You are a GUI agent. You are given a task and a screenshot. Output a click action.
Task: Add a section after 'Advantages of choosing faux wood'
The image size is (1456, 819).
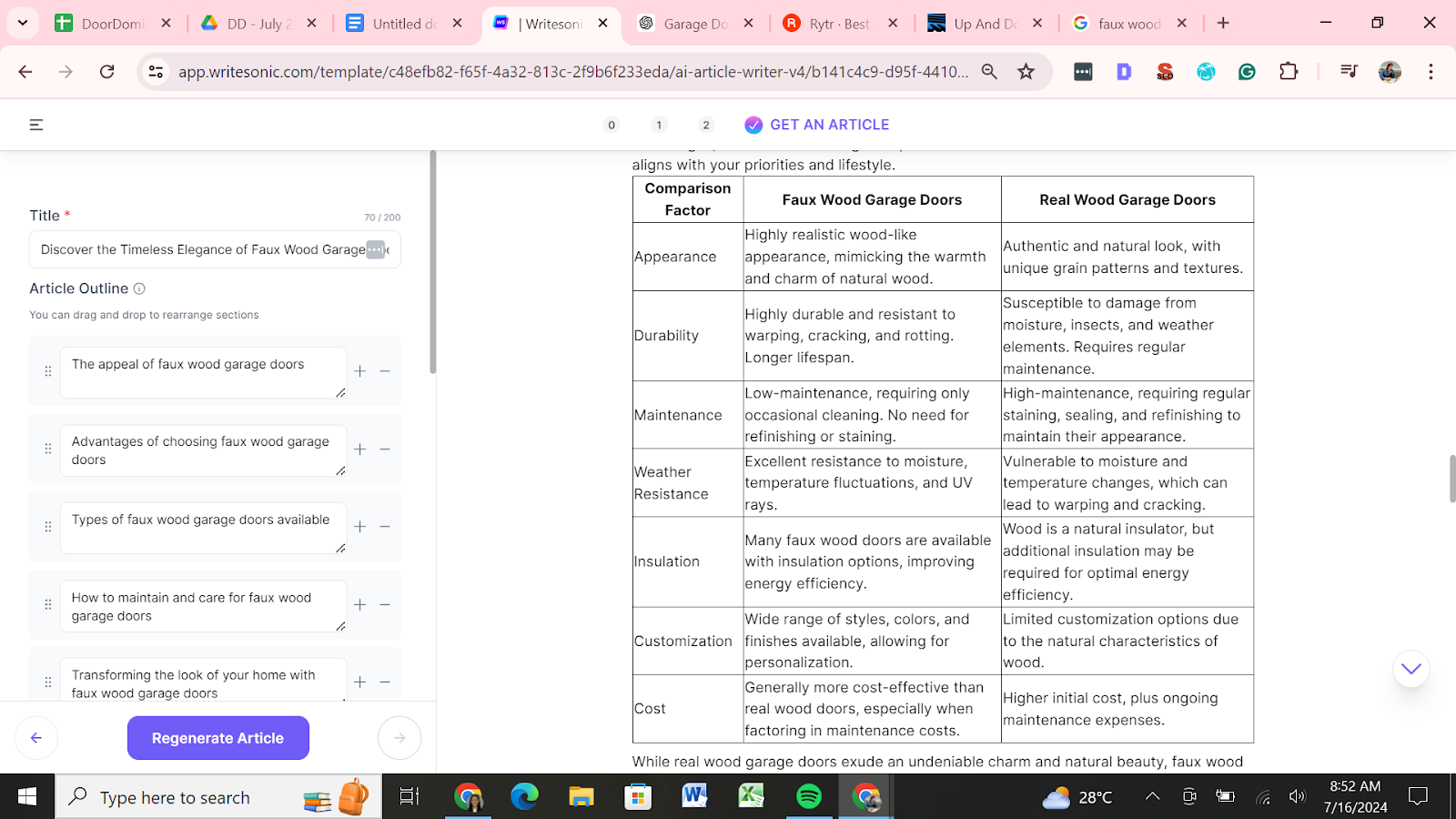(x=360, y=450)
